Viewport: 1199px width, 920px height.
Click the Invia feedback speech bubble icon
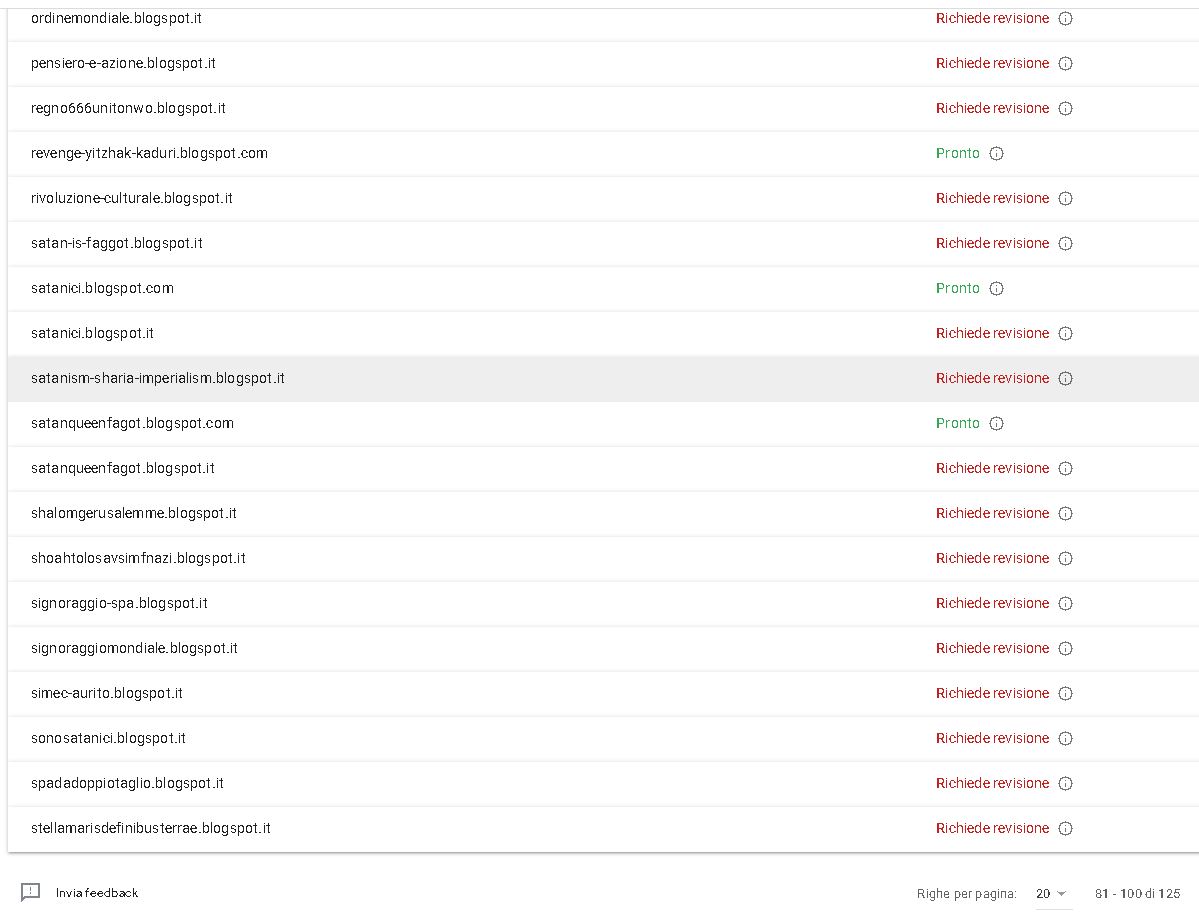[x=31, y=892]
